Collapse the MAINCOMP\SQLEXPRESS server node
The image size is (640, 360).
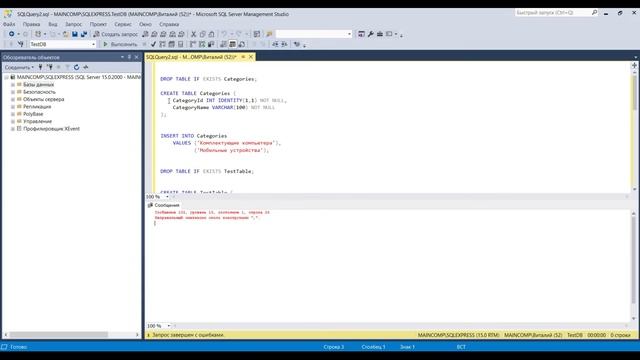pyautogui.click(x=6, y=77)
